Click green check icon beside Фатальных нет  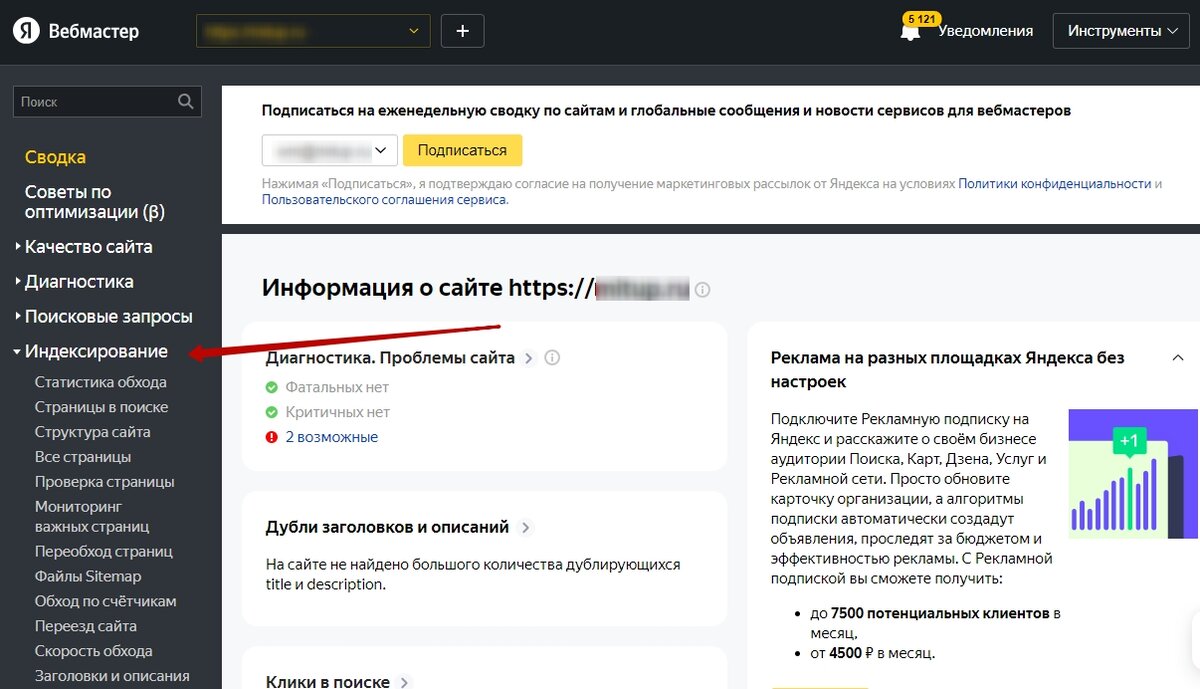click(x=272, y=387)
